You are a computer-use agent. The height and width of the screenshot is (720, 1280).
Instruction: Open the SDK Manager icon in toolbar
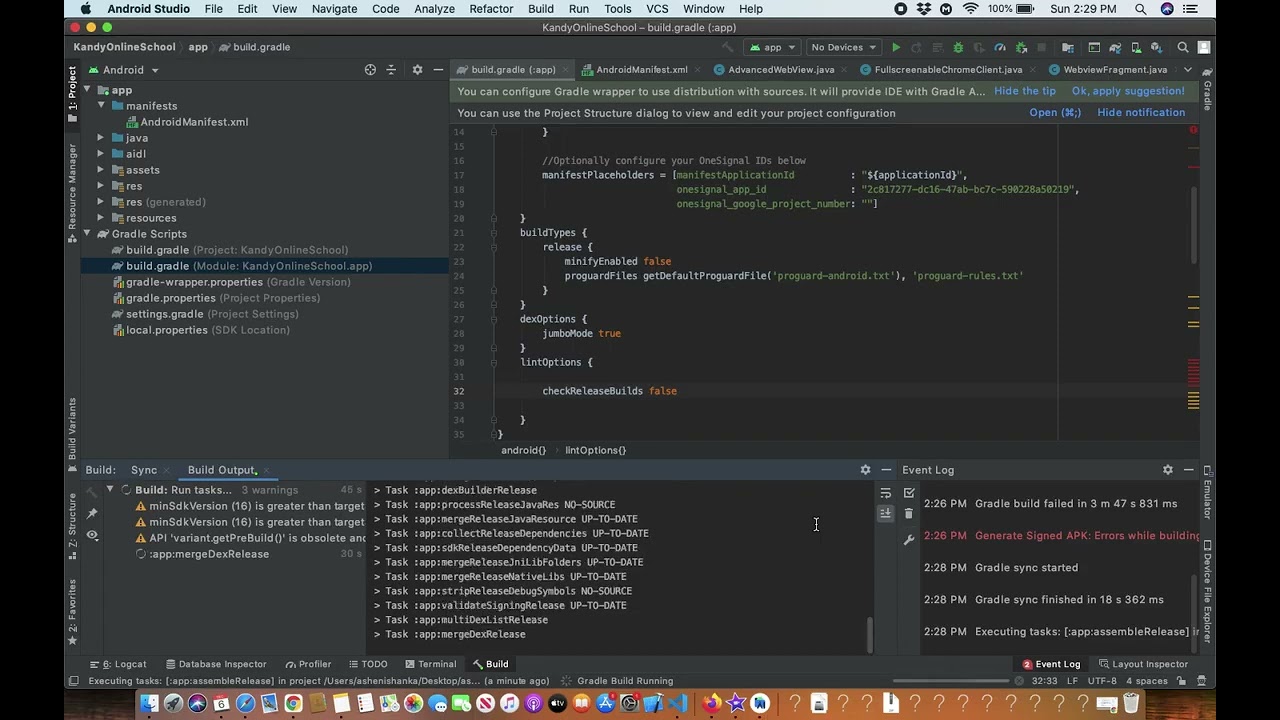click(x=1157, y=47)
